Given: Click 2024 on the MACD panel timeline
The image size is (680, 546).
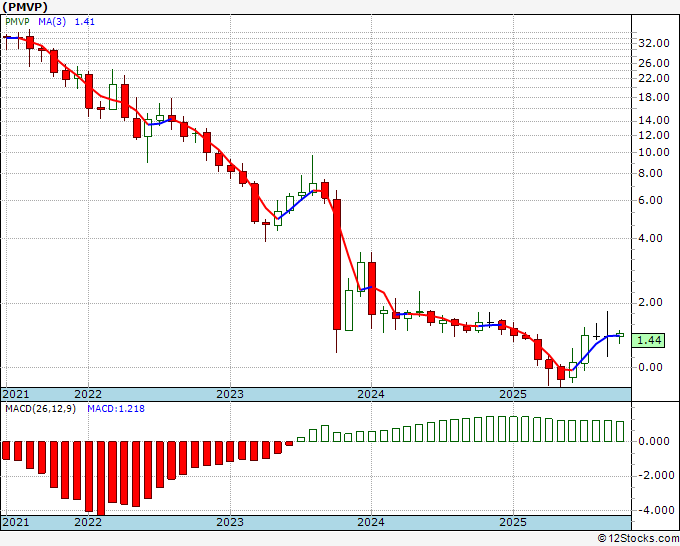Looking at the screenshot, I should (x=371, y=522).
